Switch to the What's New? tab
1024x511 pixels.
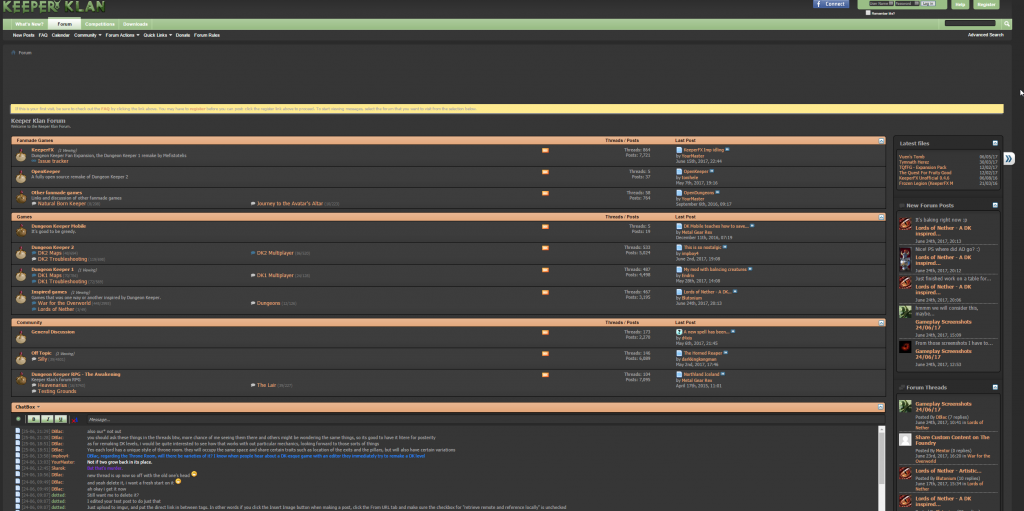(x=29, y=24)
